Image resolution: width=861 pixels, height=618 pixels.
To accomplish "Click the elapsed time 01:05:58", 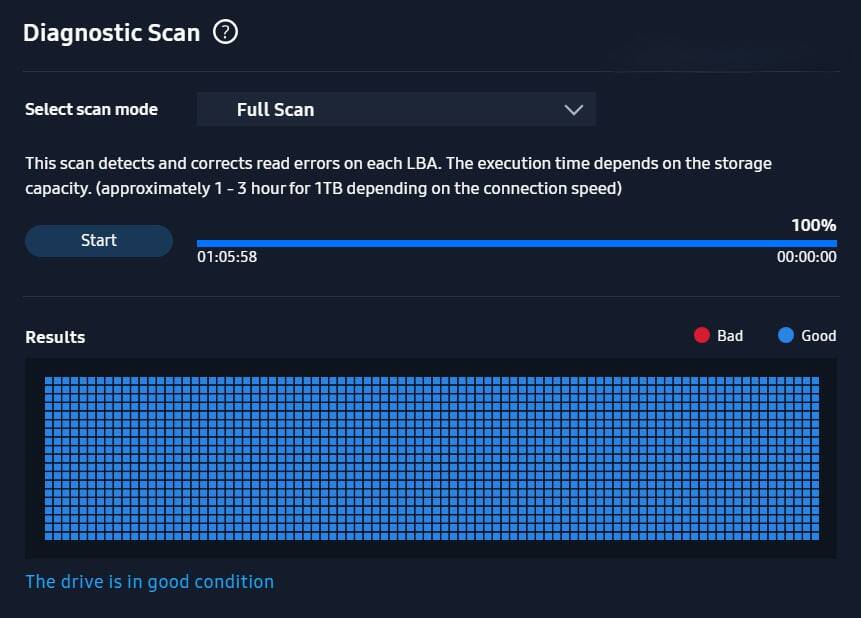I will click(x=227, y=257).
